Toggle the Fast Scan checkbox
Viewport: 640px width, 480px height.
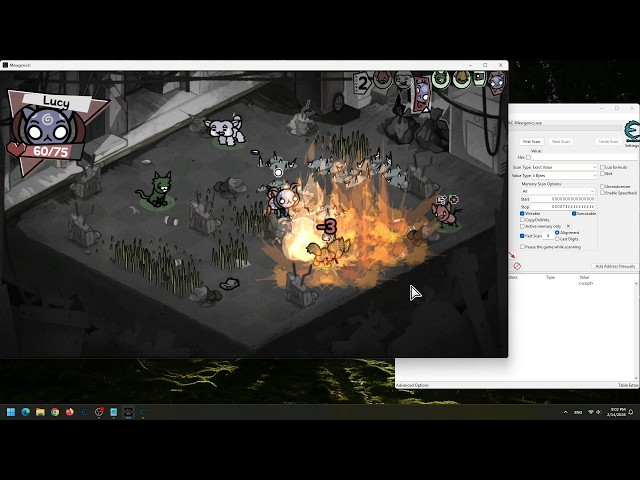click(x=522, y=236)
